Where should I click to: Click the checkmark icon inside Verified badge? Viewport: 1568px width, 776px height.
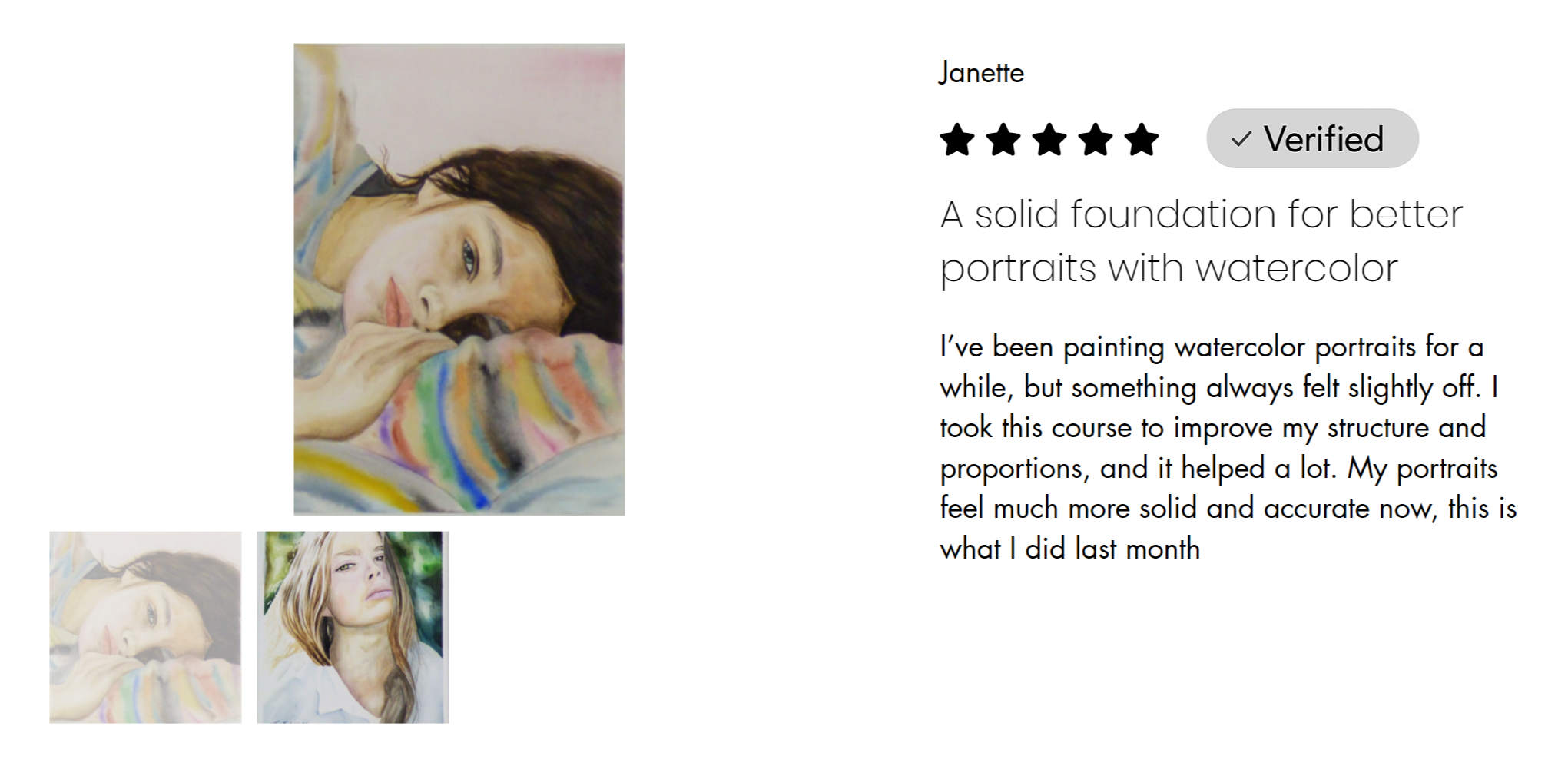(1241, 139)
